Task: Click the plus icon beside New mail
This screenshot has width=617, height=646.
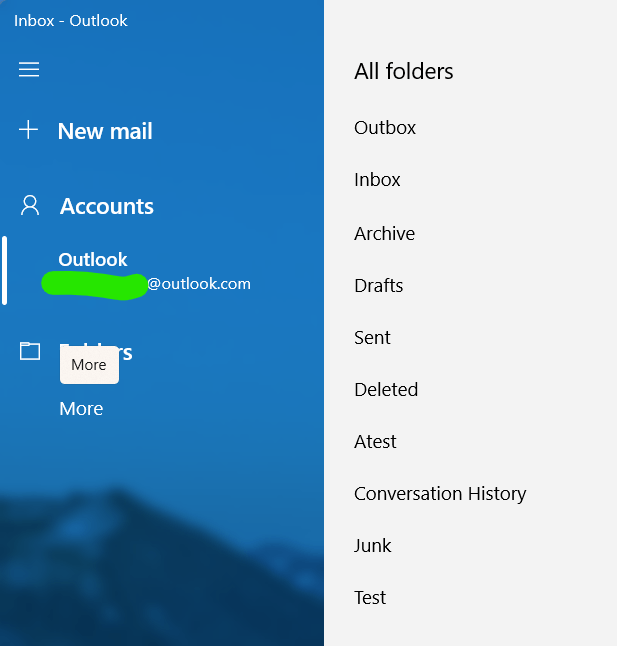Action: tap(29, 130)
